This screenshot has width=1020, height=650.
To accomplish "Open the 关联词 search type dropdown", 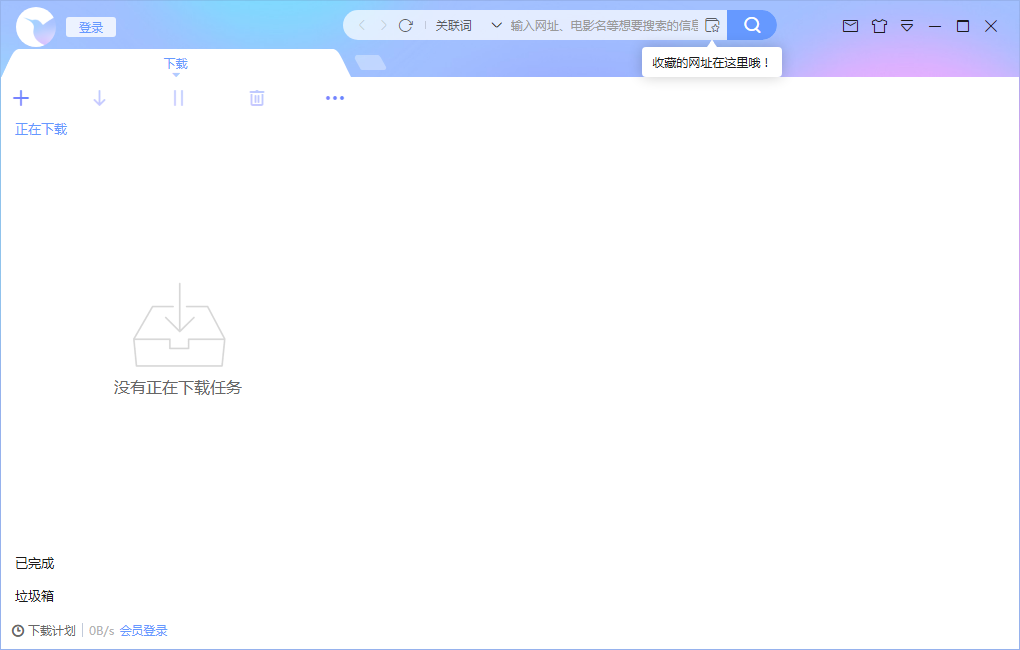I will (x=468, y=25).
